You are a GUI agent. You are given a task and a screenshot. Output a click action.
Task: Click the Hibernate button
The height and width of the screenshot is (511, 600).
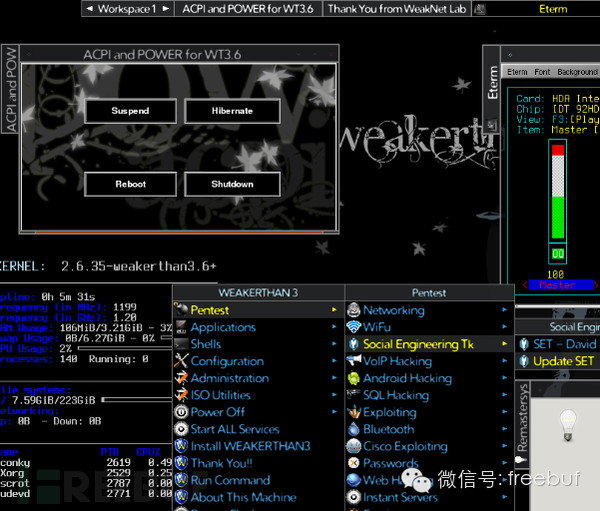[x=232, y=111]
